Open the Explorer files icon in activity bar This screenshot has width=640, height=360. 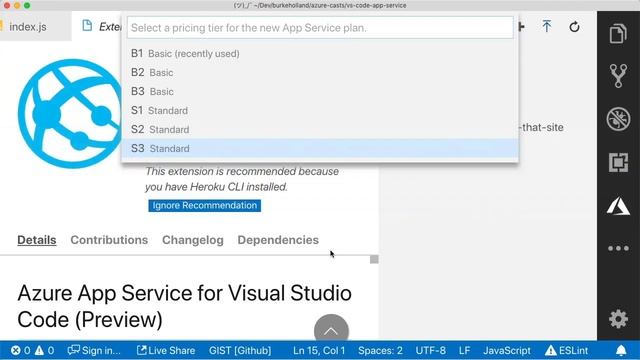click(618, 33)
